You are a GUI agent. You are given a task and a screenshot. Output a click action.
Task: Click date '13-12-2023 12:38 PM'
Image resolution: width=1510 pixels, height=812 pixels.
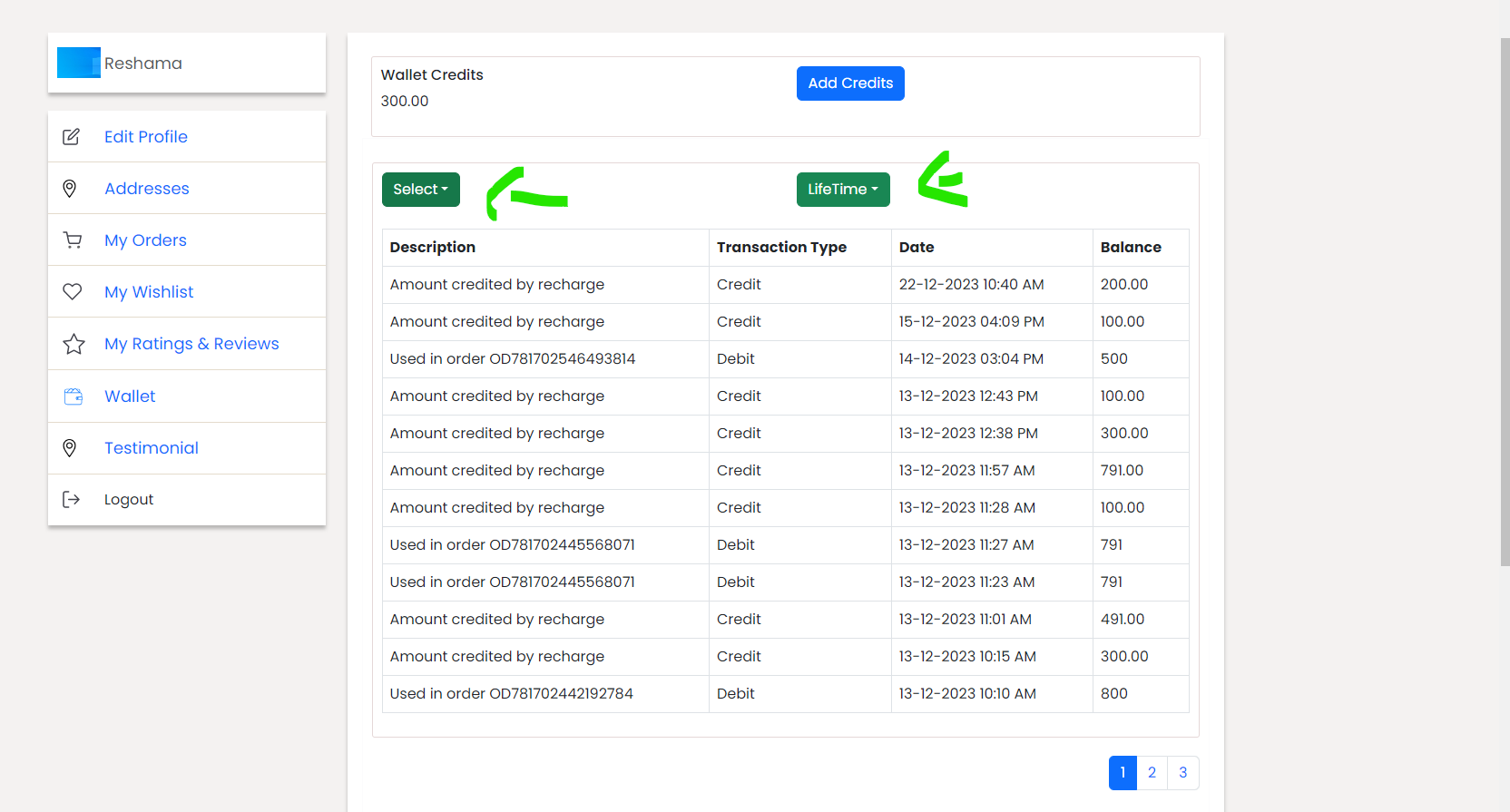point(968,434)
